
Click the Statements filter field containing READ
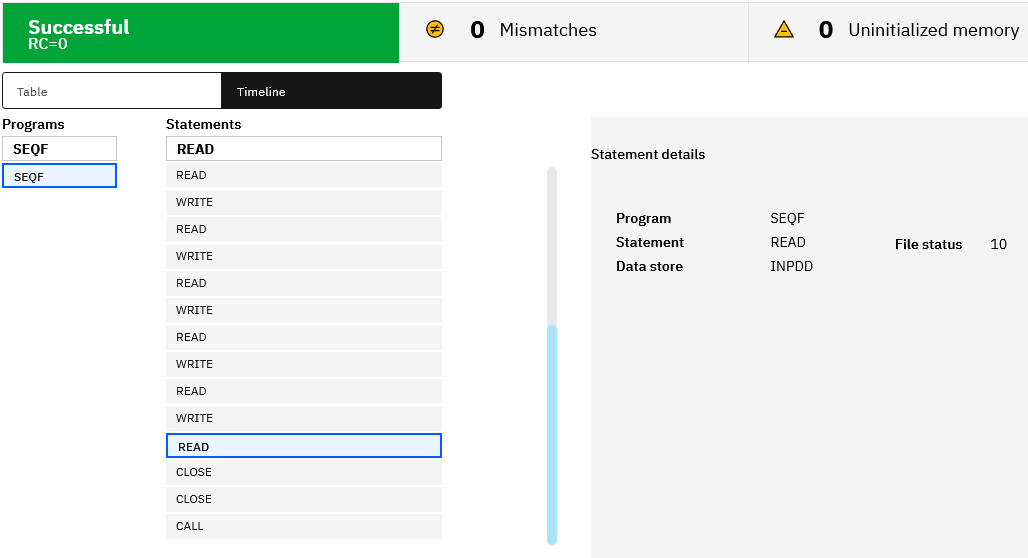[304, 149]
